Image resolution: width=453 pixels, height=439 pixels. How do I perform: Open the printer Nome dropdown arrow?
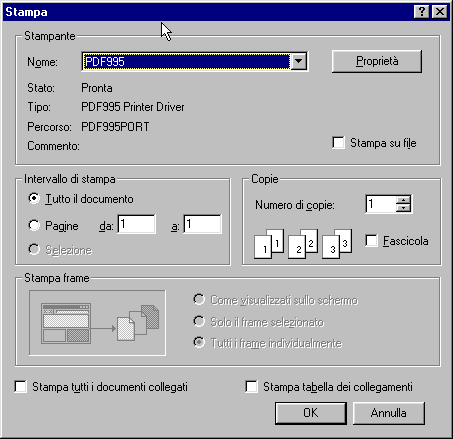tap(299, 61)
